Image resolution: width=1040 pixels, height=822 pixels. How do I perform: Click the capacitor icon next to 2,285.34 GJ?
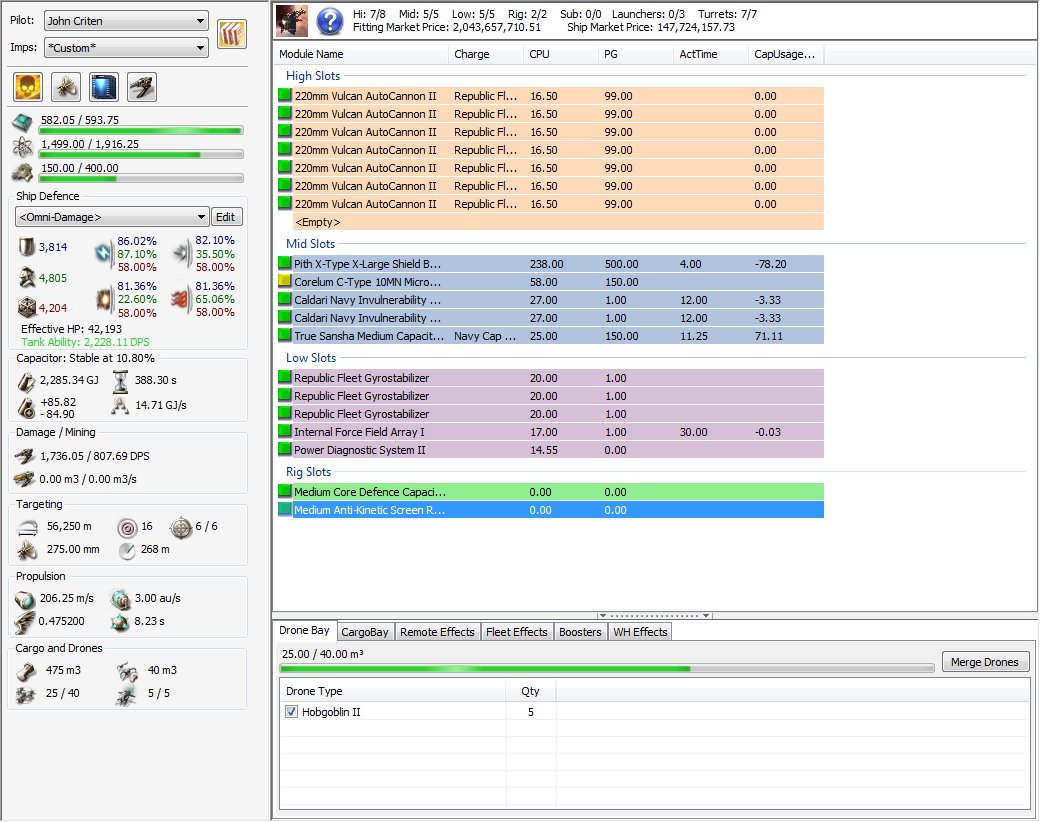[x=26, y=381]
